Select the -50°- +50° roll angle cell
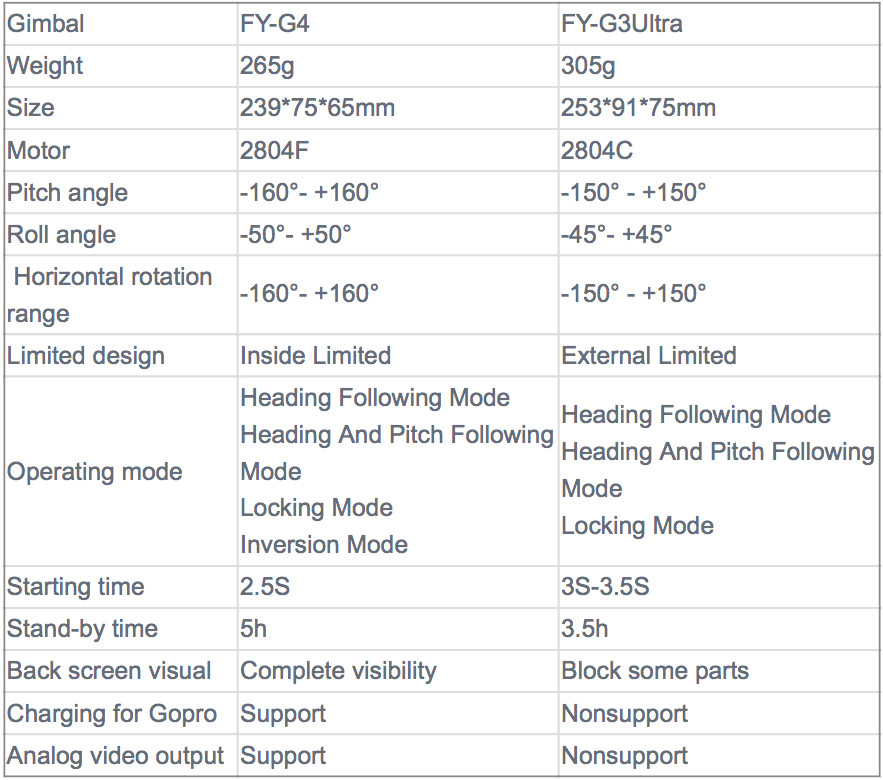The height and width of the screenshot is (780, 883). 296,235
